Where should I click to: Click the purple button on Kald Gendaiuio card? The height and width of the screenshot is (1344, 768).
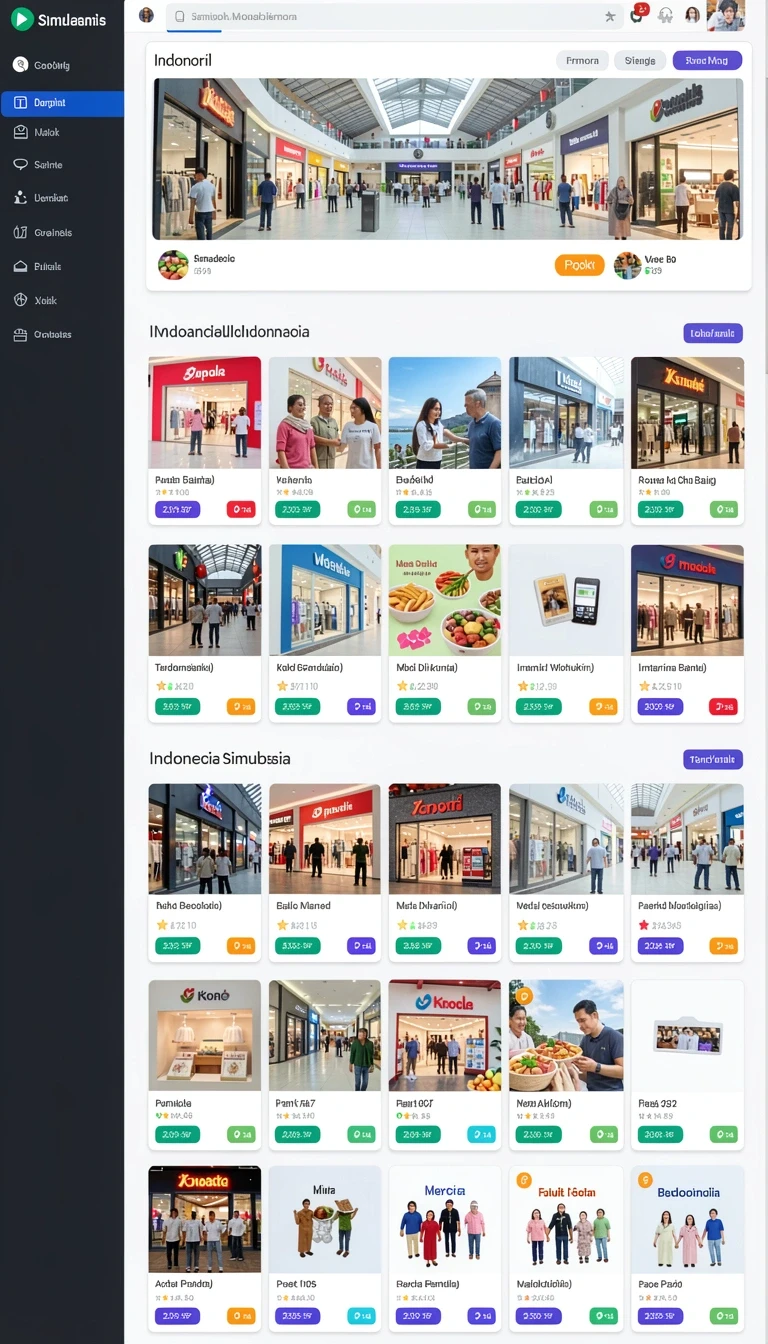coord(361,706)
